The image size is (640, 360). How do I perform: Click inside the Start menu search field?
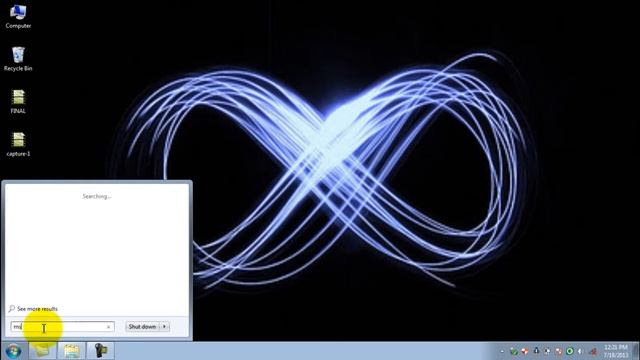tap(62, 327)
